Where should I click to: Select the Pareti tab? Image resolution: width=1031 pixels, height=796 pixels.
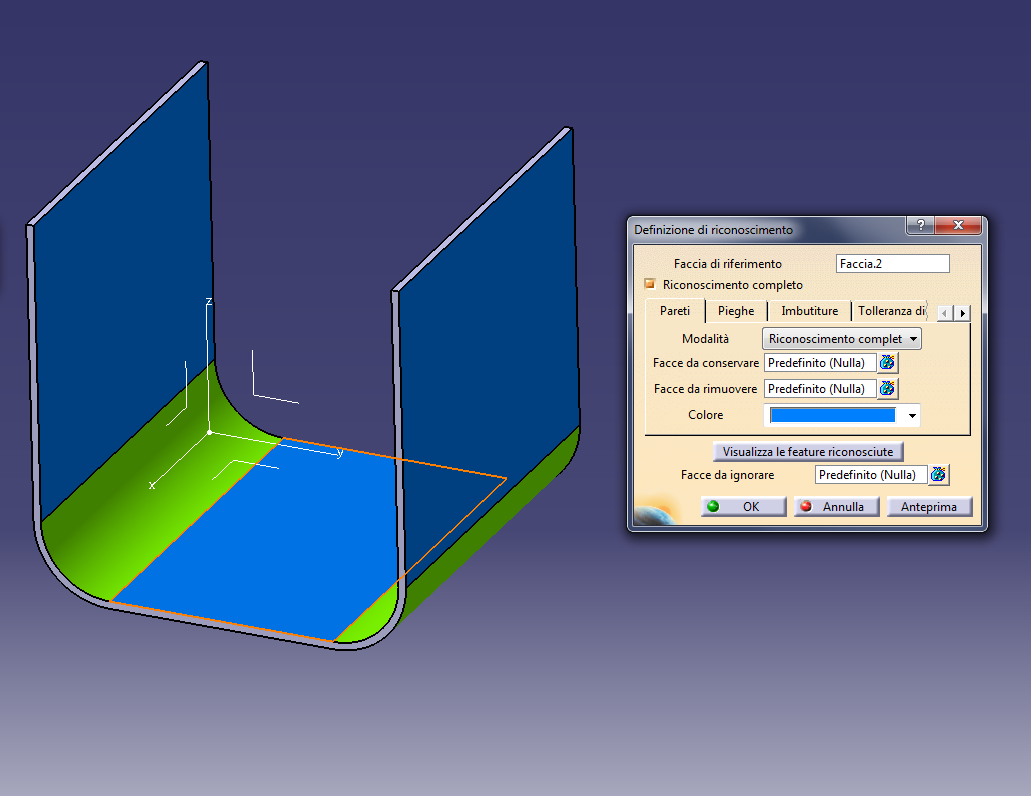click(x=674, y=311)
